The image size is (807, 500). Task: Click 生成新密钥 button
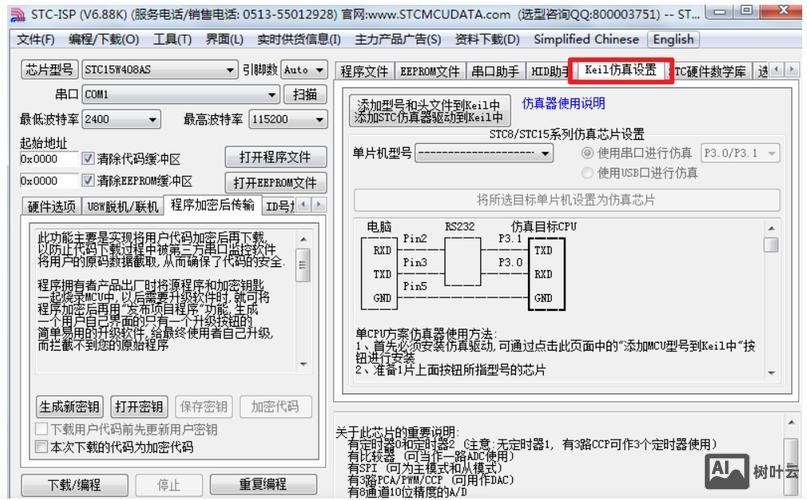69,407
